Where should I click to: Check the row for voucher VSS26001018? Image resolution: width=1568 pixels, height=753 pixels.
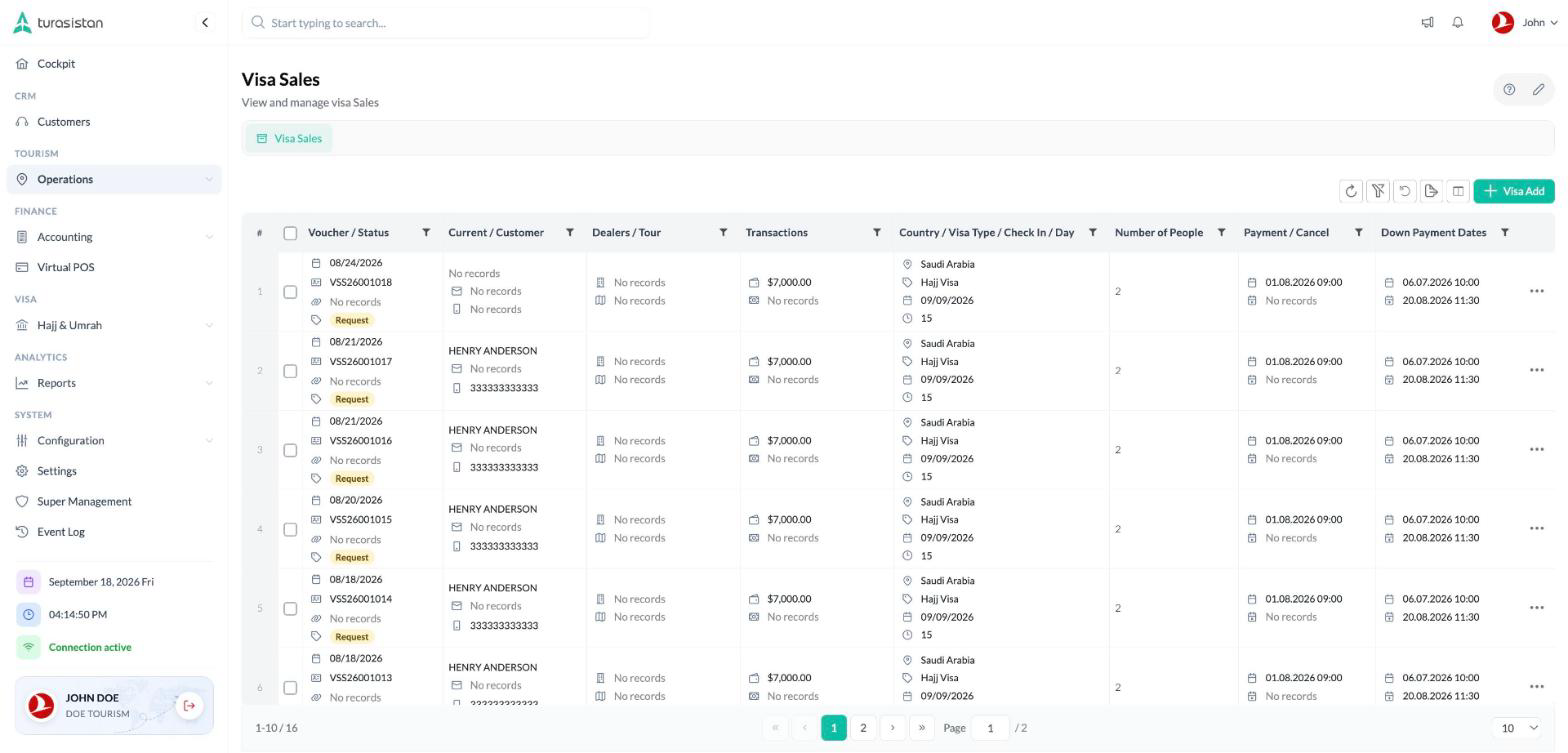(290, 292)
